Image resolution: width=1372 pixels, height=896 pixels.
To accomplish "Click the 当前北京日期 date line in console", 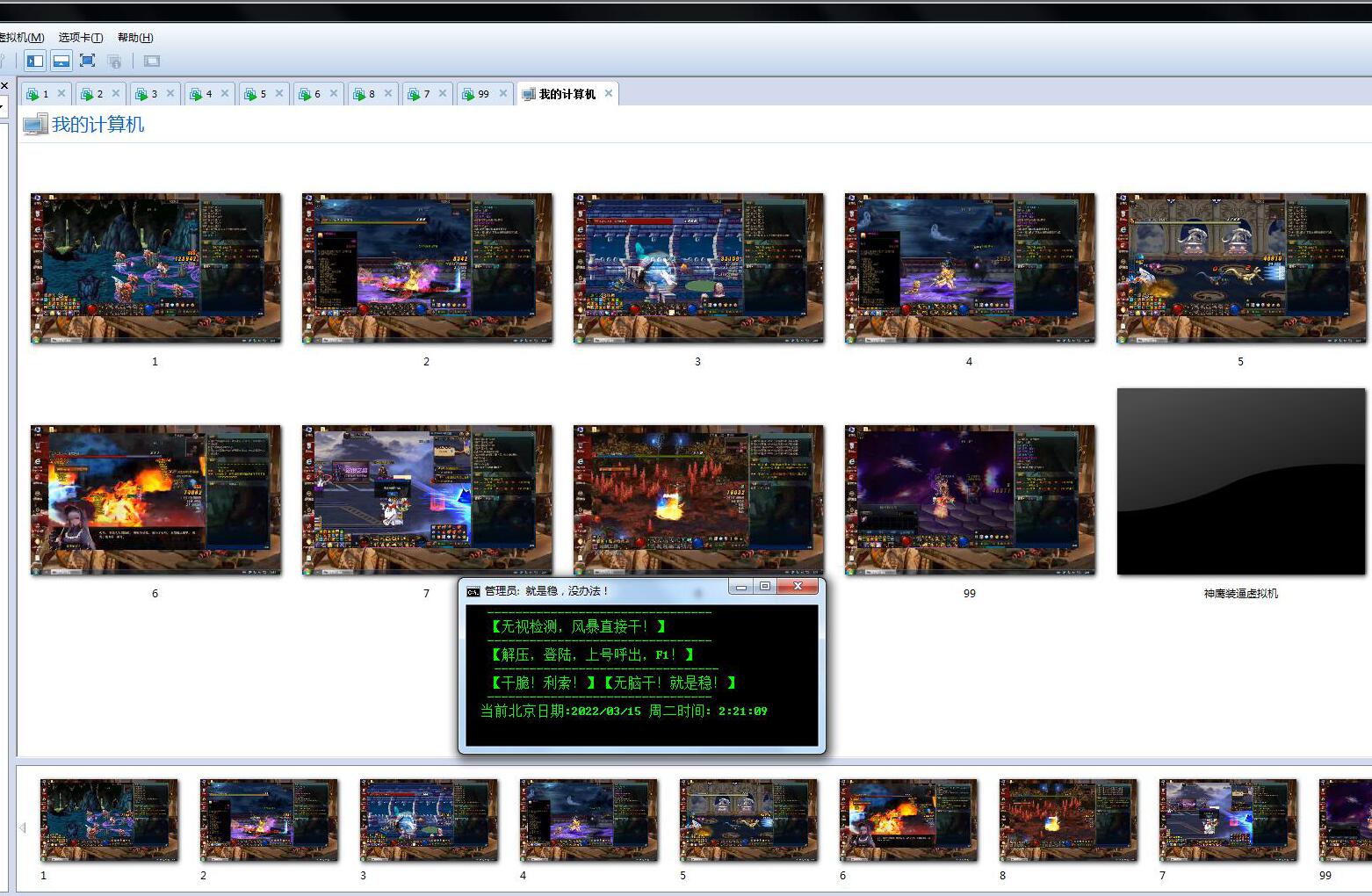I will pos(624,711).
